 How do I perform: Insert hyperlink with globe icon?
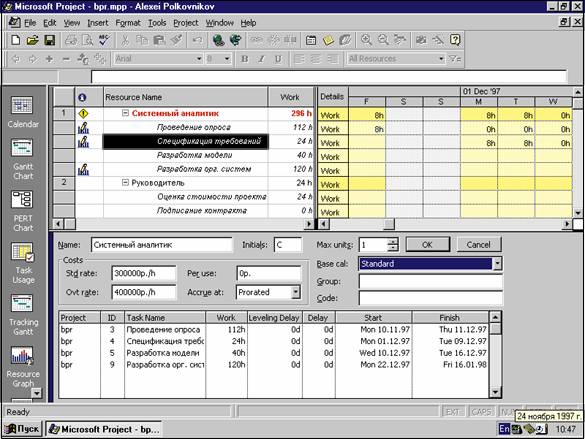click(x=219, y=40)
